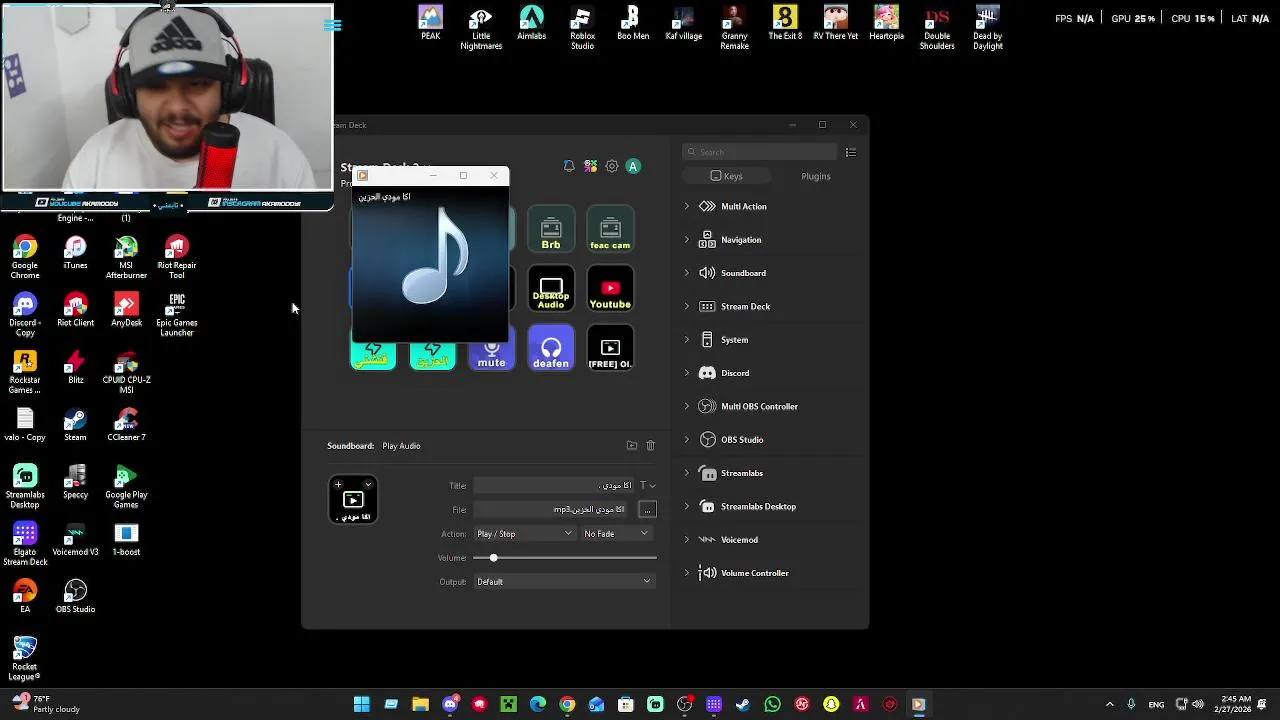Click the ENG language indicator
This screenshot has width=1280, height=720.
click(1156, 705)
